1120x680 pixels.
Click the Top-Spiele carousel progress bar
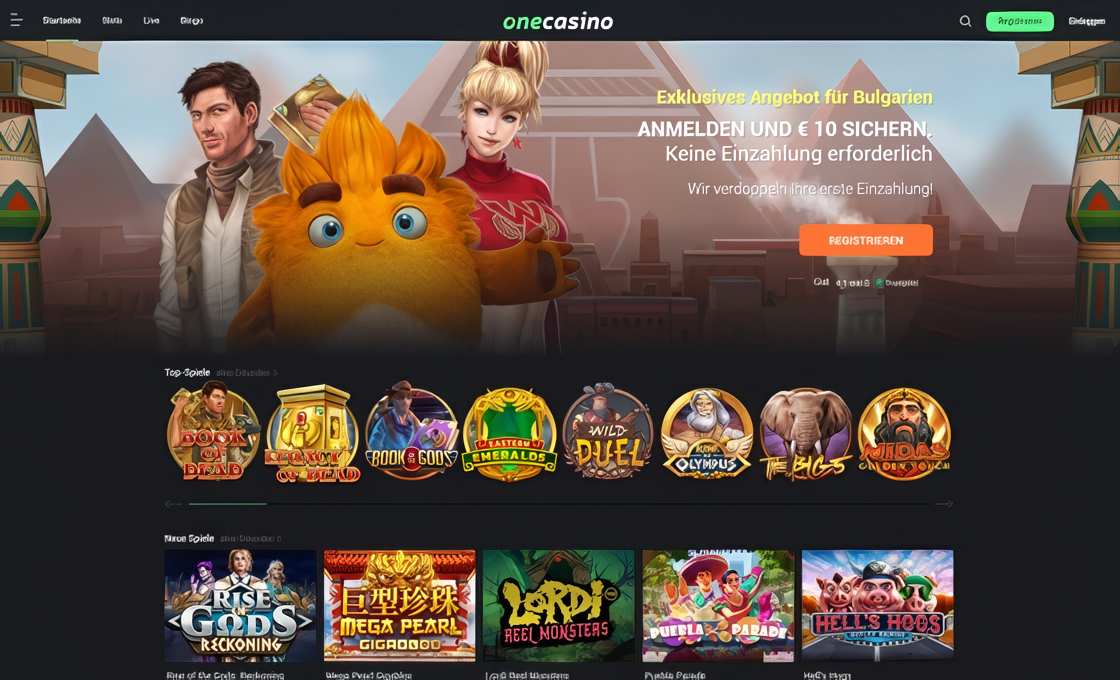point(559,504)
